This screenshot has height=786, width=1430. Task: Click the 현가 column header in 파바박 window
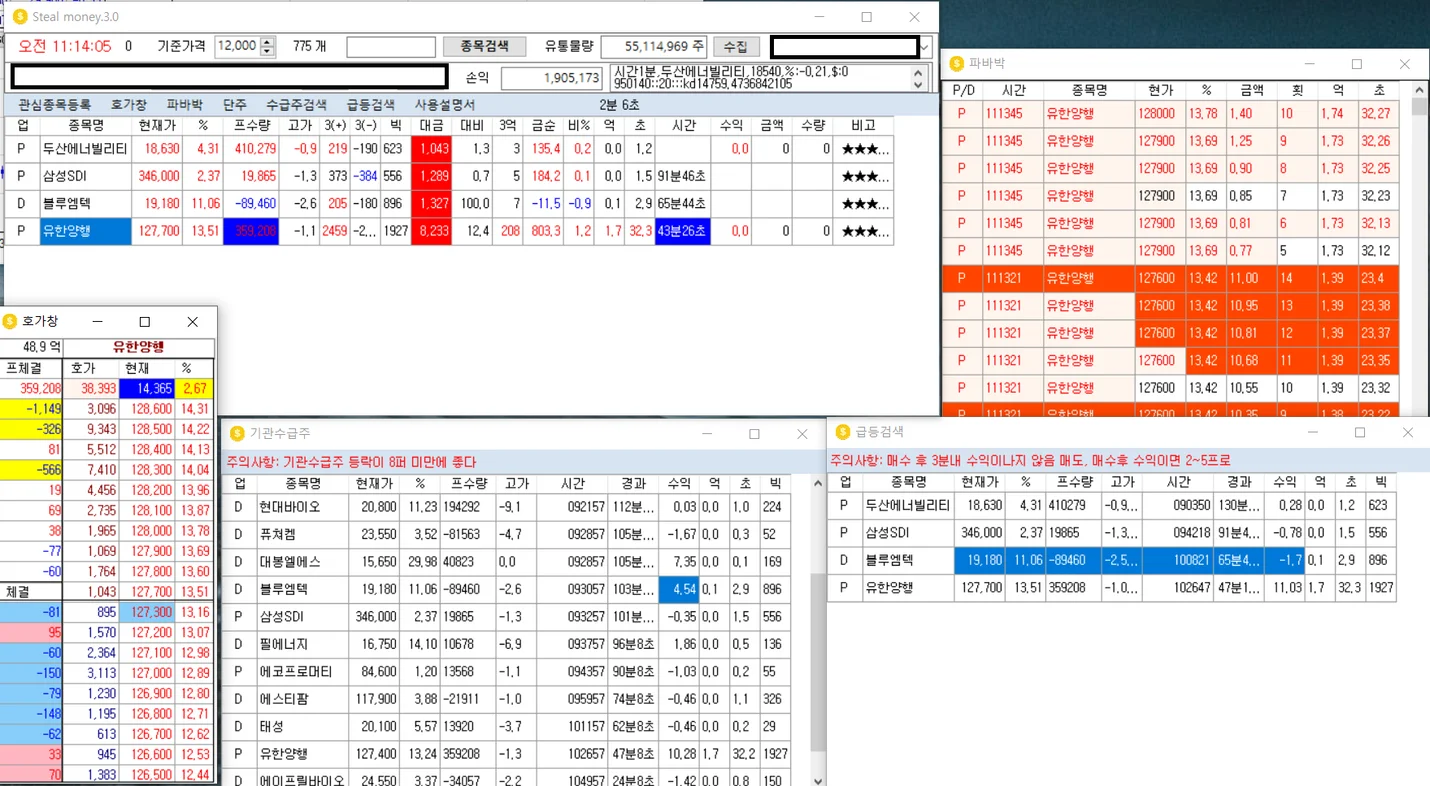point(1160,91)
